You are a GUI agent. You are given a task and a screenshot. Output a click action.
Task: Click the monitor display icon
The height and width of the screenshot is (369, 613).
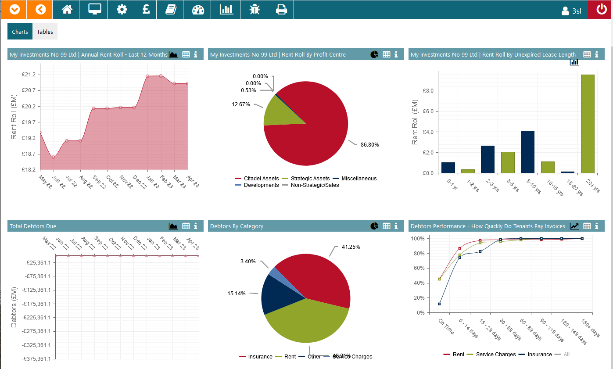tap(95, 9)
